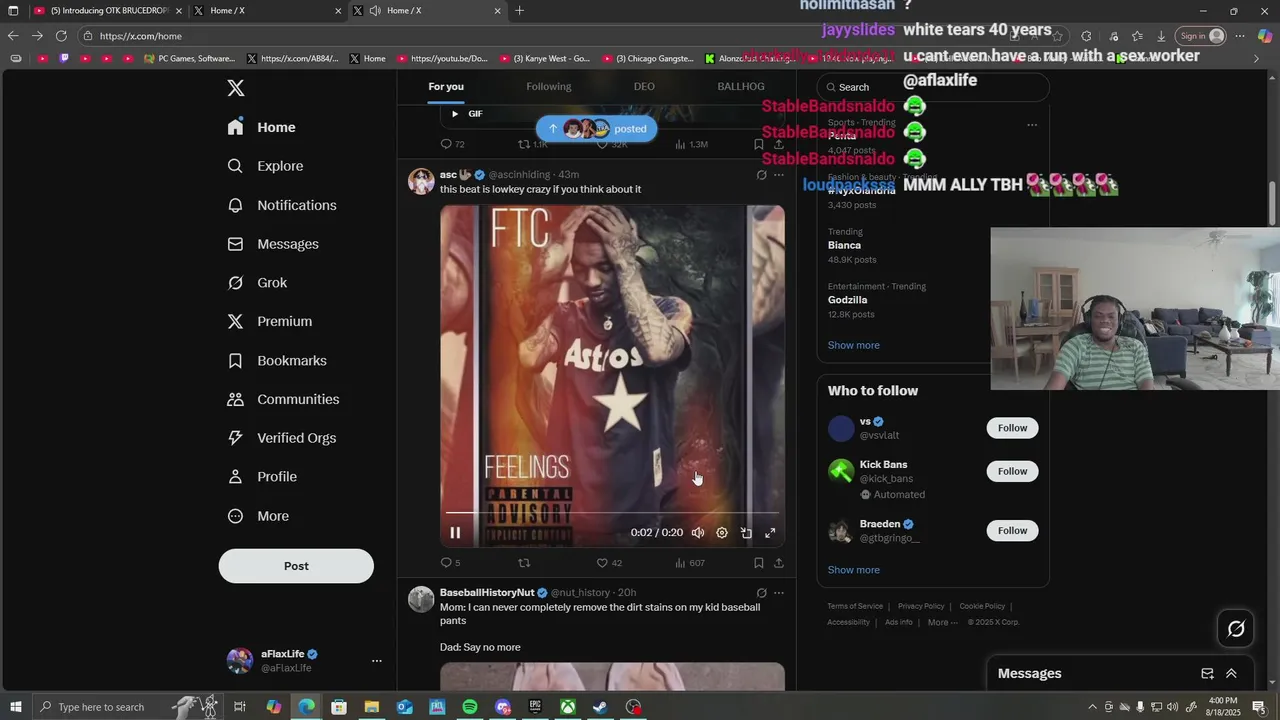The image size is (1280, 720).
Task: Expand the Messages drawer
Action: point(1231,674)
